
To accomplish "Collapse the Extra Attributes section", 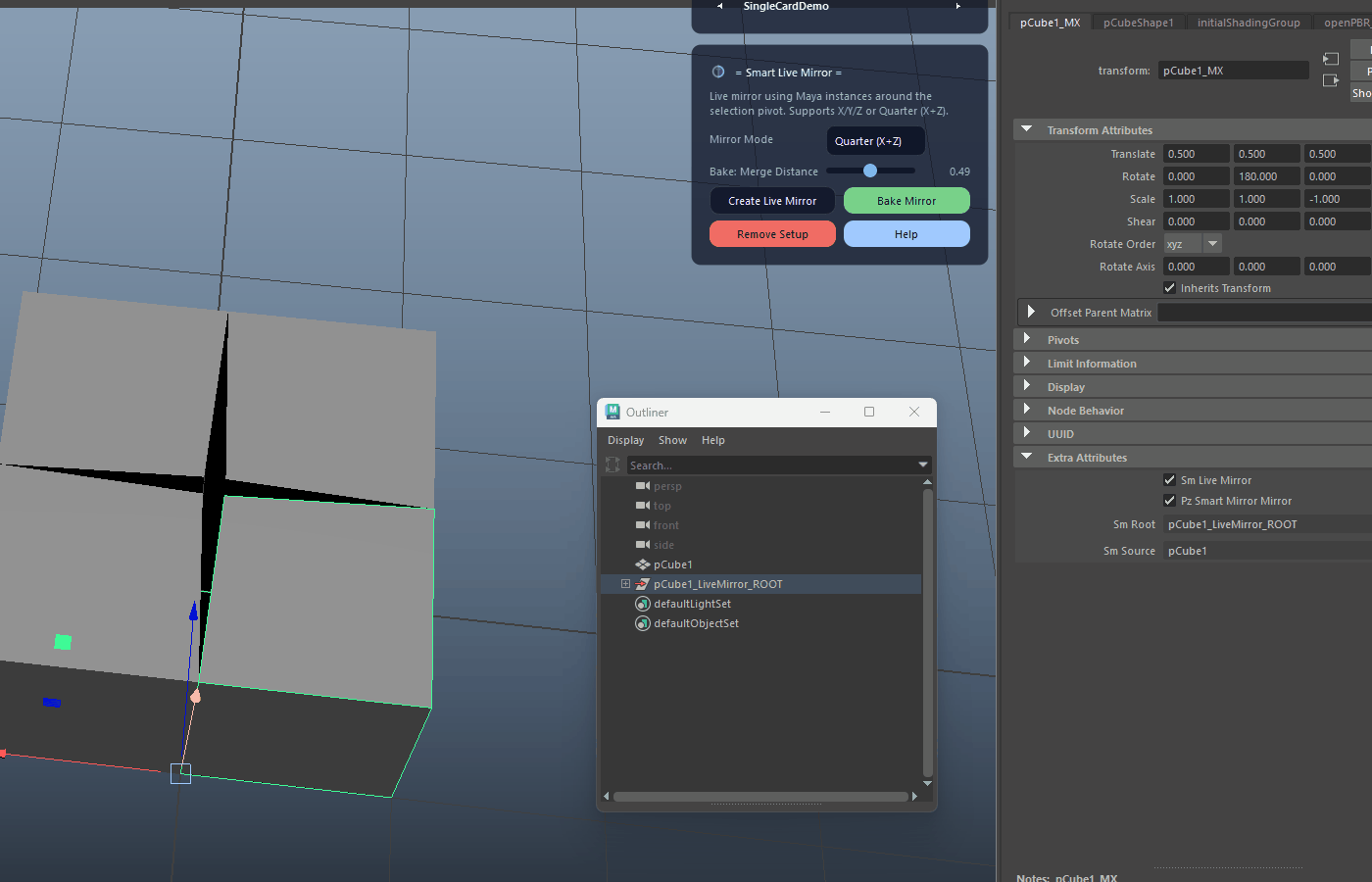I will coord(1026,457).
